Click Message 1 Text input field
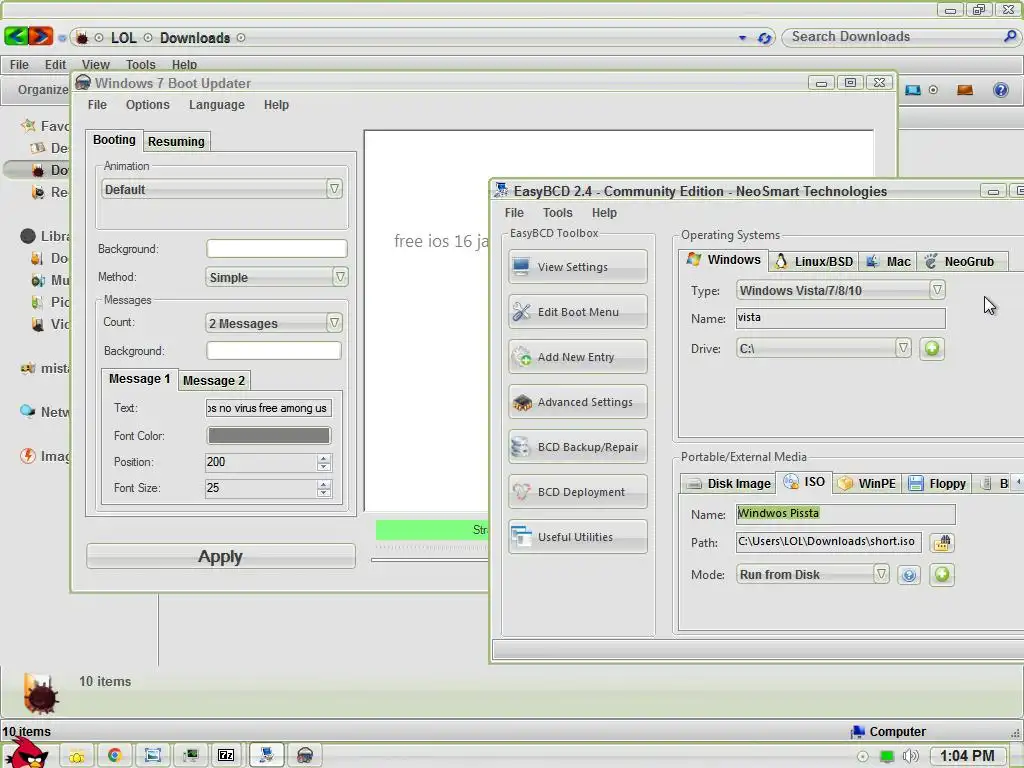 (x=268, y=408)
